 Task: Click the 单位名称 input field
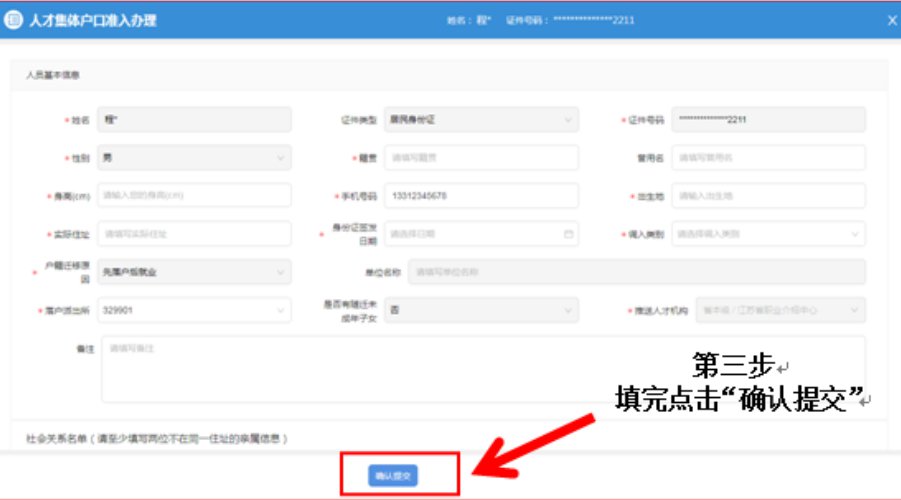pos(637,272)
